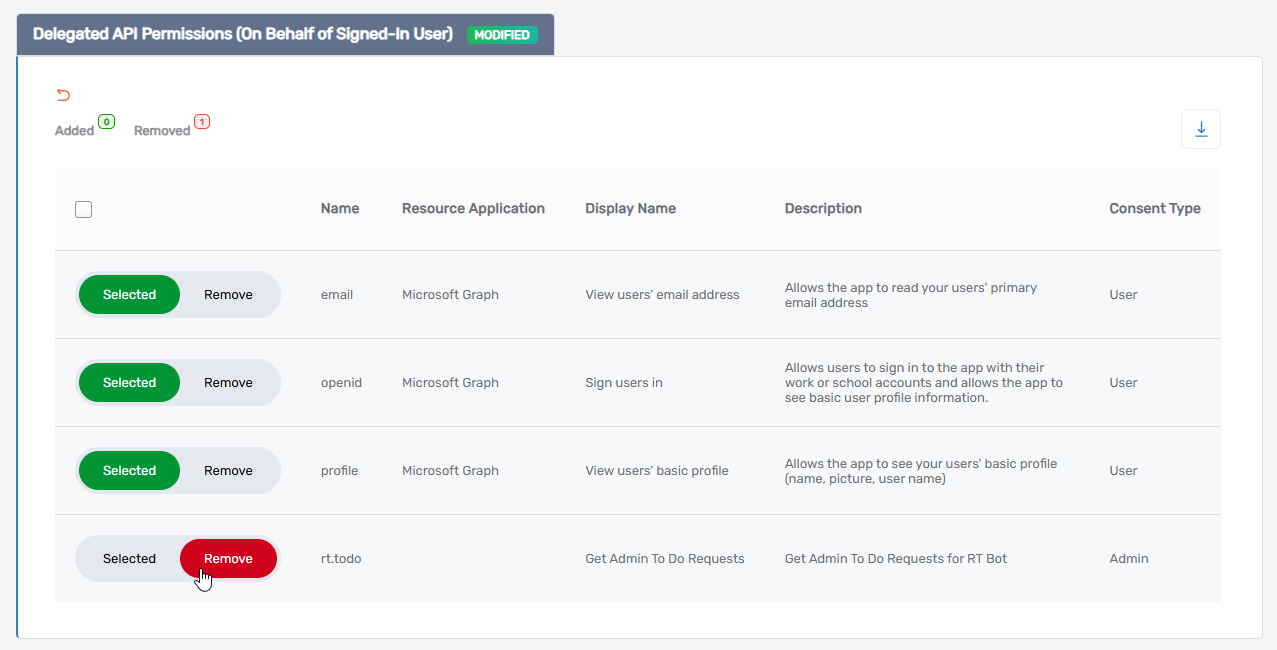The height and width of the screenshot is (650, 1277).
Task: Click the download permissions icon
Action: pyautogui.click(x=1200, y=129)
